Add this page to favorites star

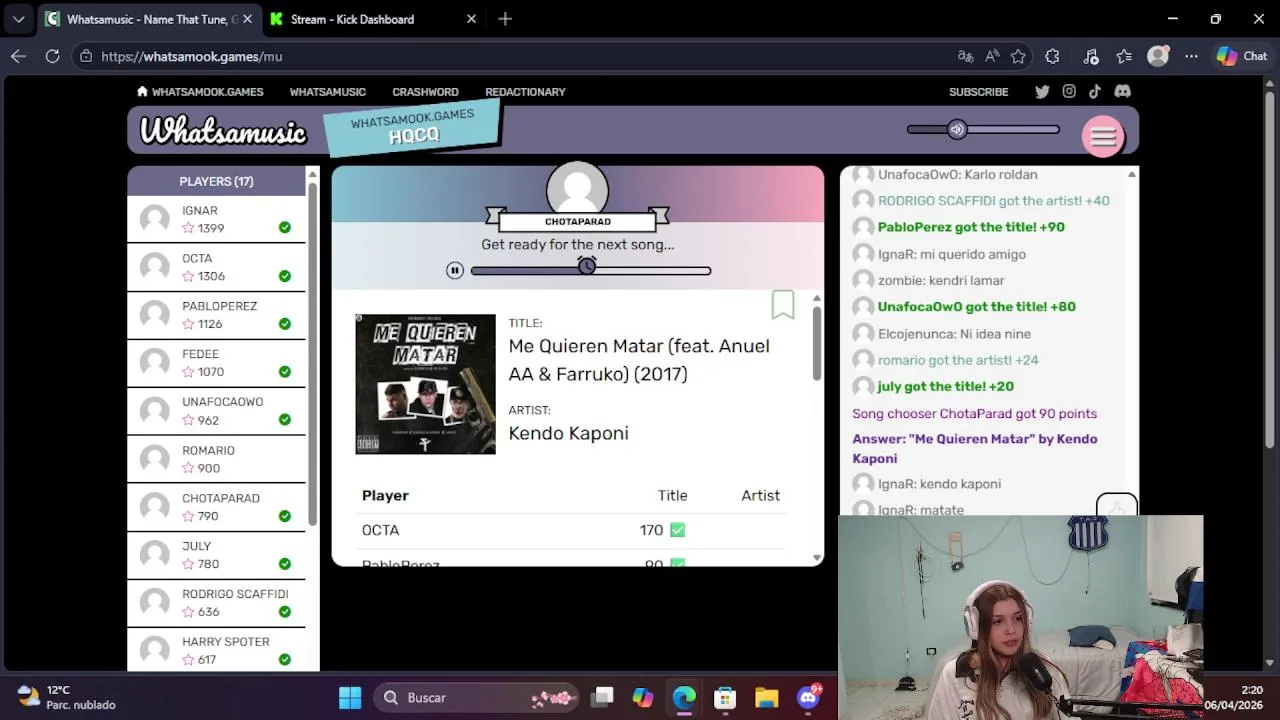coord(1018,56)
